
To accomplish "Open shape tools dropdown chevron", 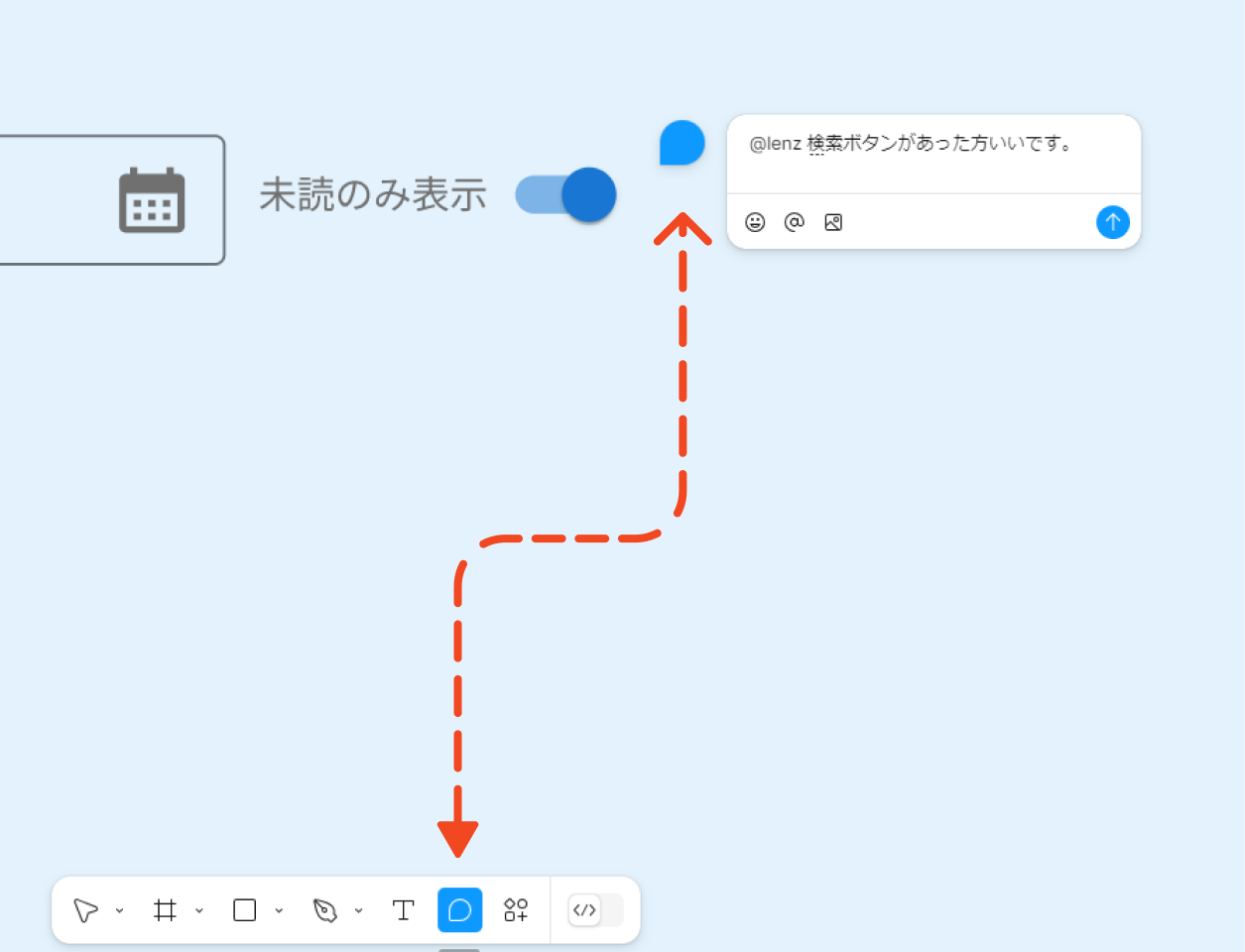I will point(279,910).
